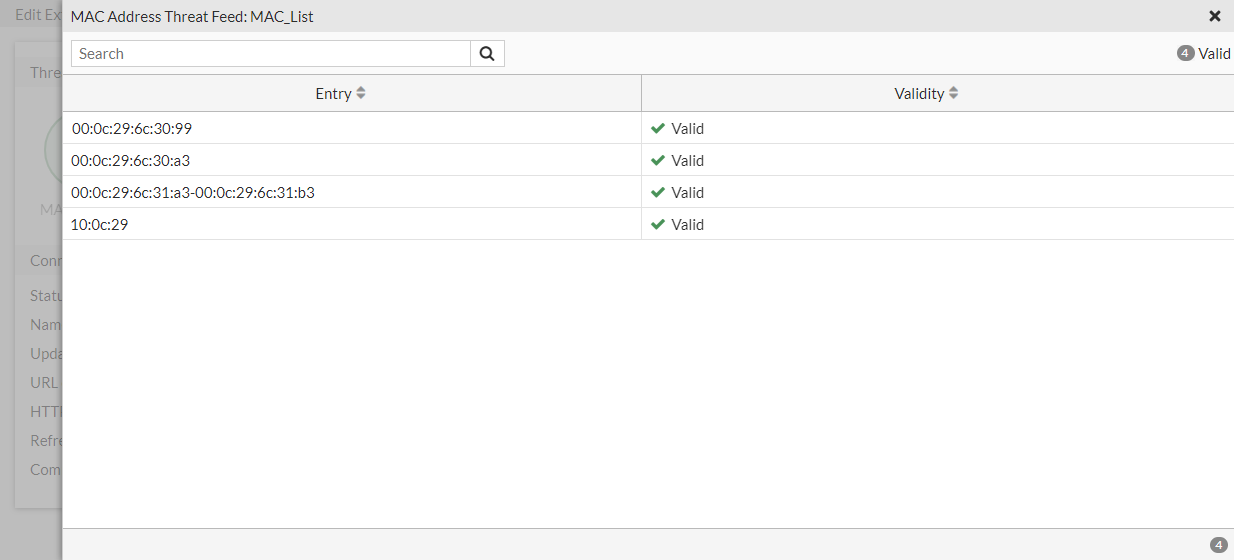Click the Validity column header
This screenshot has width=1234, height=560.
tap(919, 93)
